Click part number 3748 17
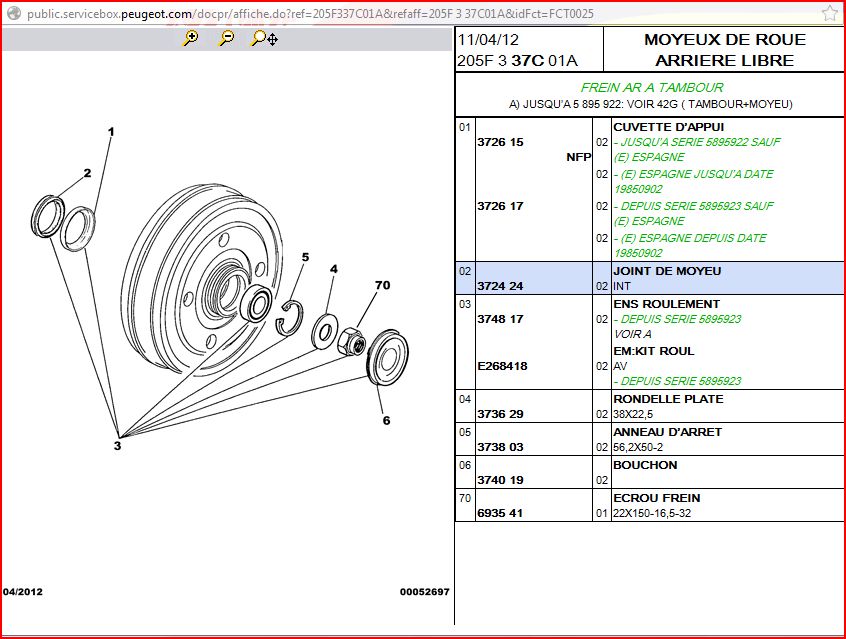The width and height of the screenshot is (846, 639). coord(500,319)
